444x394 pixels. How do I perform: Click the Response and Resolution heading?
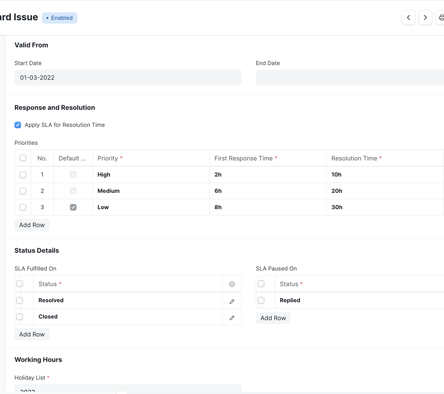tap(55, 108)
